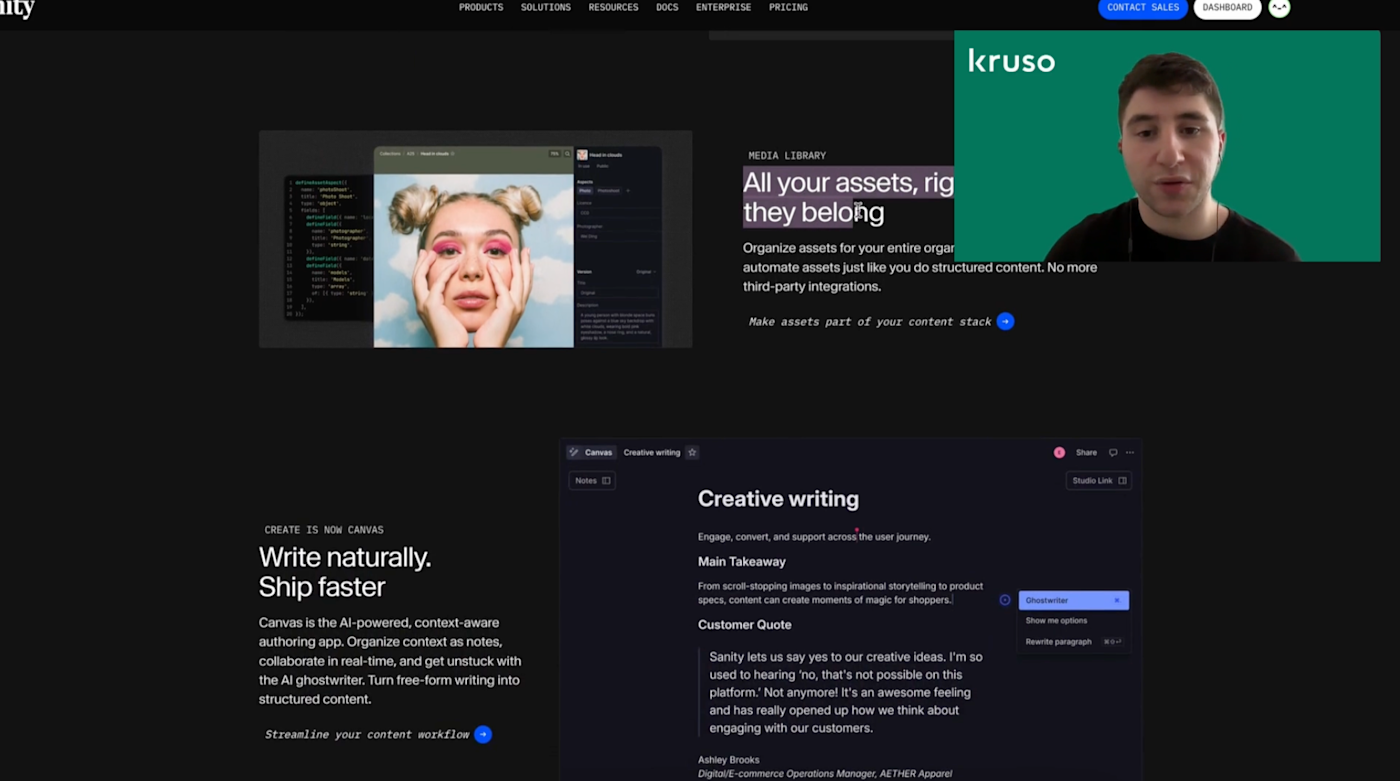Click 'CREATE IS NOW CANVAS' label
Screen dimensions: 1400x781
pyautogui.click(x=324, y=530)
